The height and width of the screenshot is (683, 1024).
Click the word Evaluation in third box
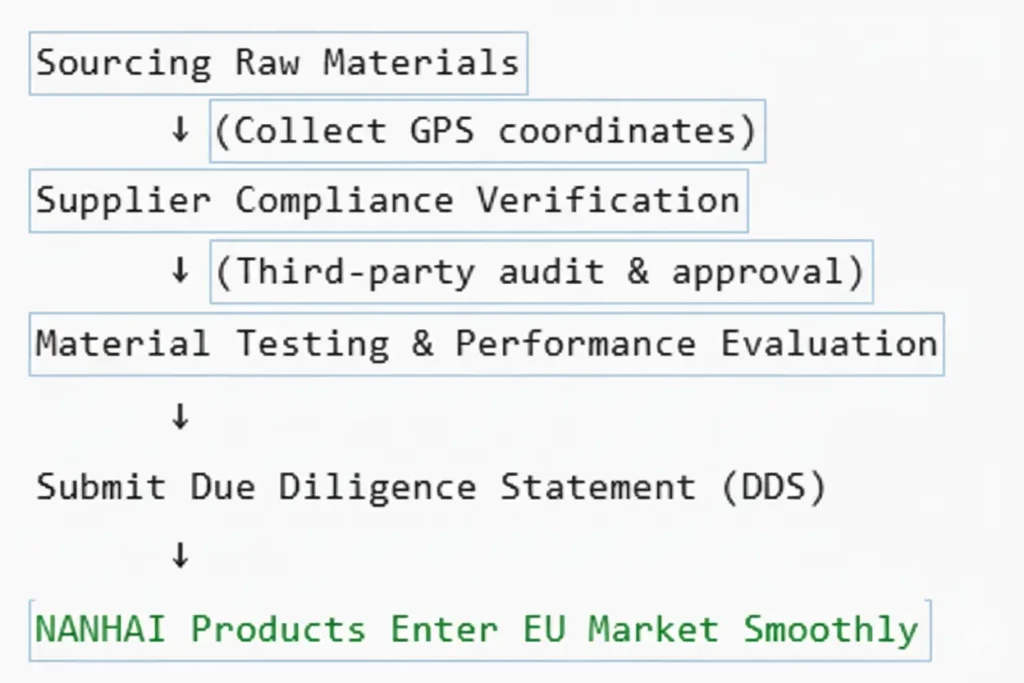pyautogui.click(x=829, y=343)
